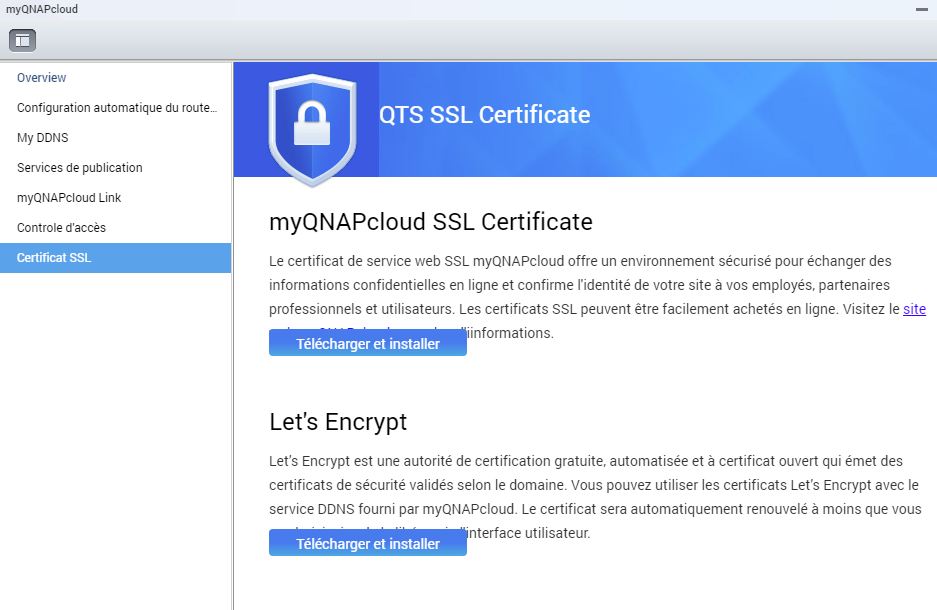Follow the 'site' hyperlink in the description
The image size is (937, 610).
pyautogui.click(x=914, y=309)
